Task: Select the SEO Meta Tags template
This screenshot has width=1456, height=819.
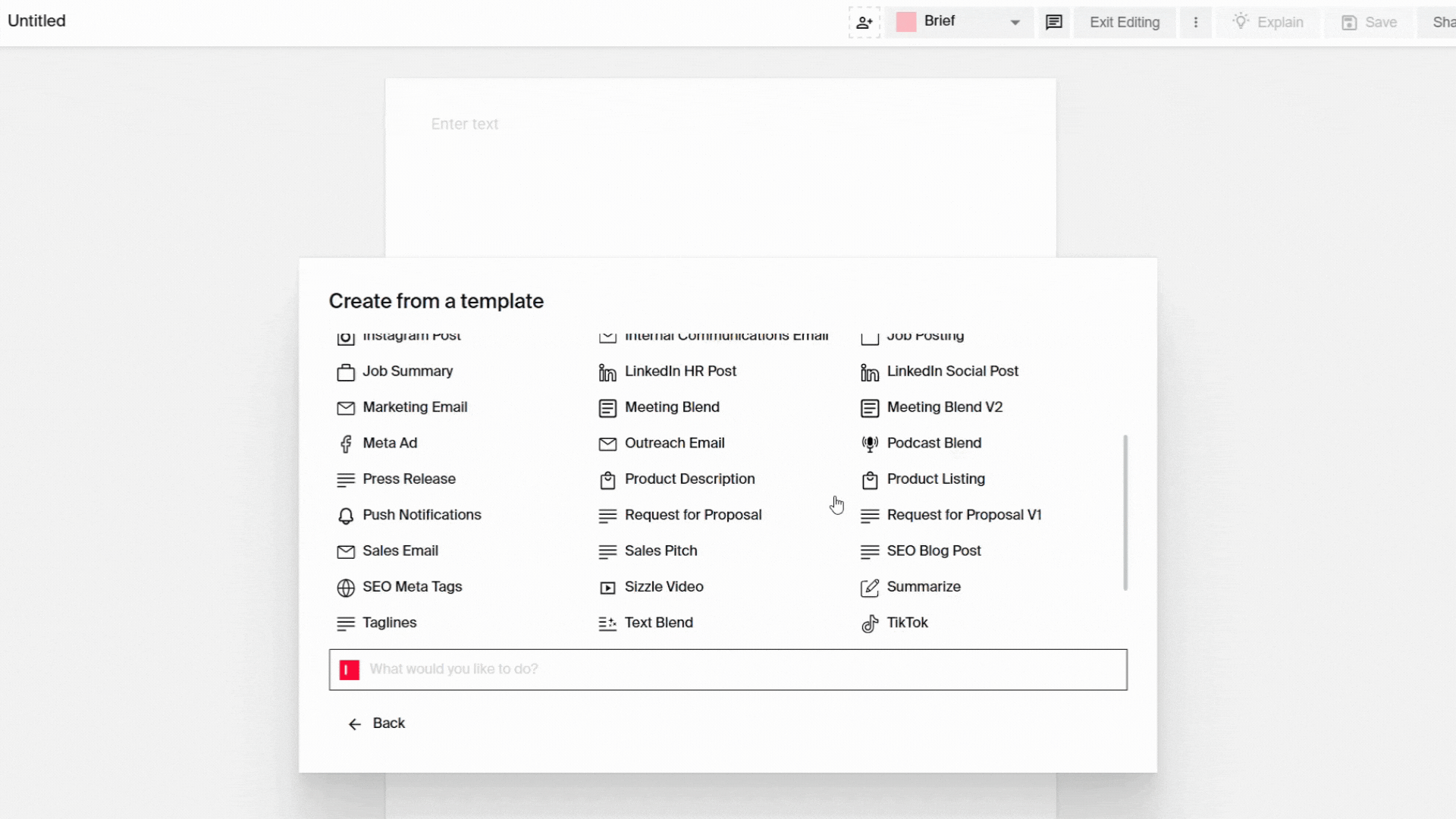Action: tap(412, 586)
